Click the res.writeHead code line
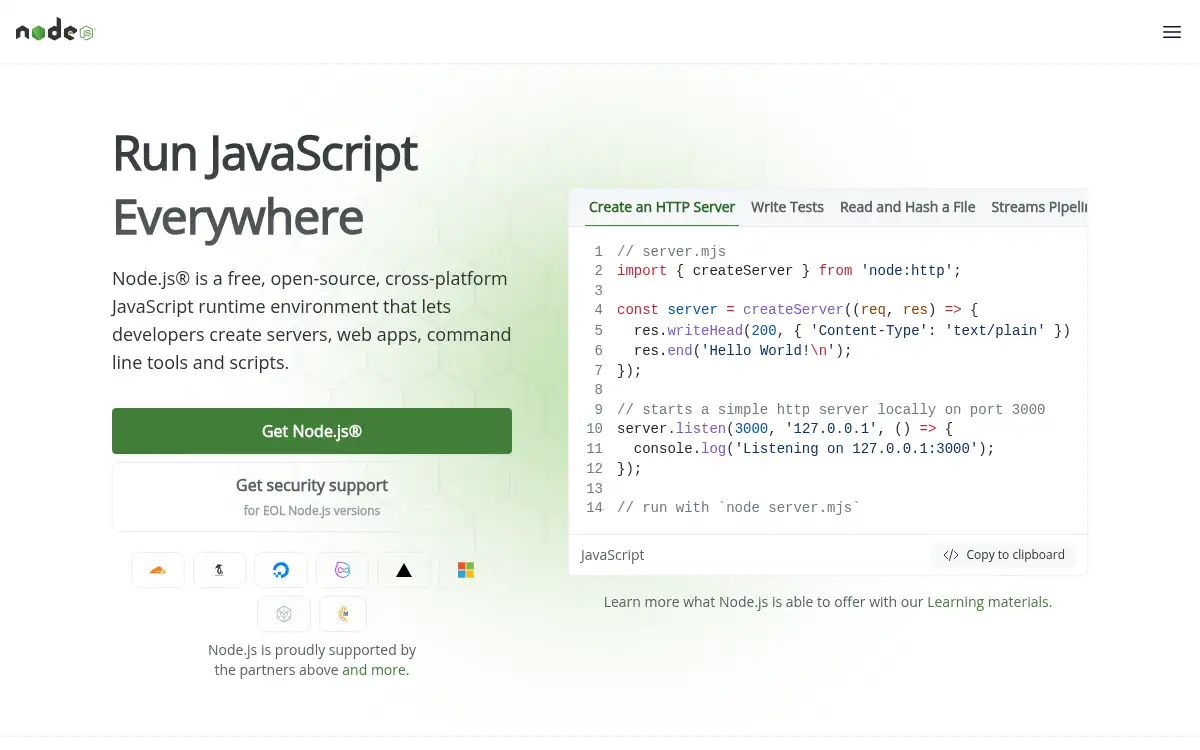Image resolution: width=1200 pixels, height=750 pixels. click(x=852, y=330)
